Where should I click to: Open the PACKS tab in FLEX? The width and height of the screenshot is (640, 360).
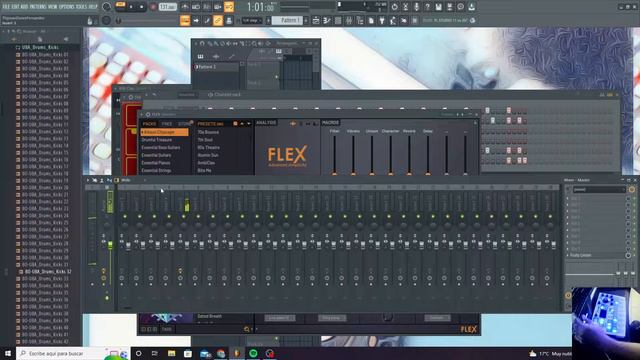[149, 124]
